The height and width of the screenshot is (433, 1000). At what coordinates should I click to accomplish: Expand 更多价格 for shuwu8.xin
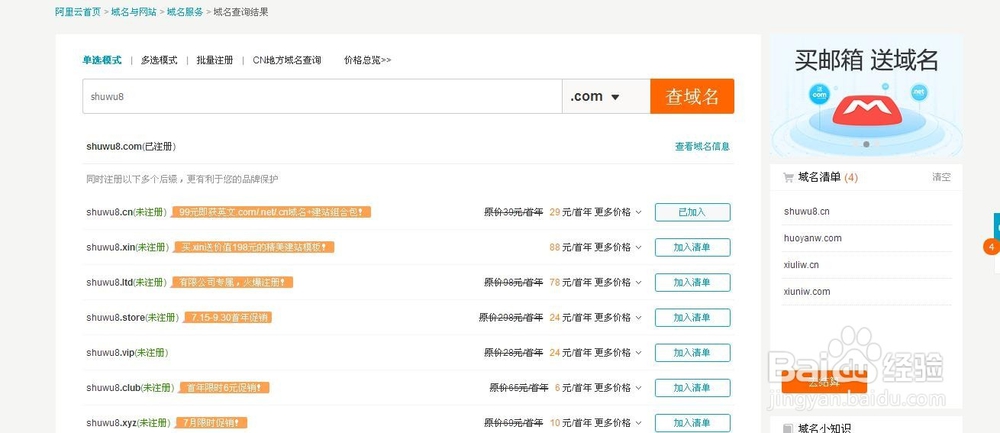[x=618, y=247]
